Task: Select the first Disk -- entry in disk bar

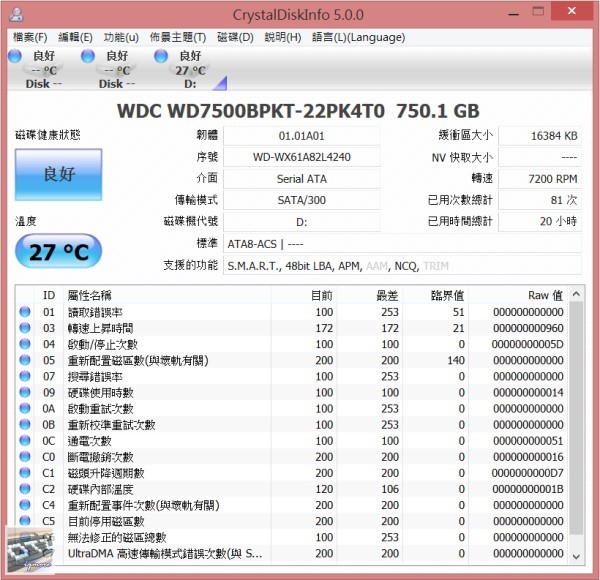Action: pyautogui.click(x=43, y=70)
